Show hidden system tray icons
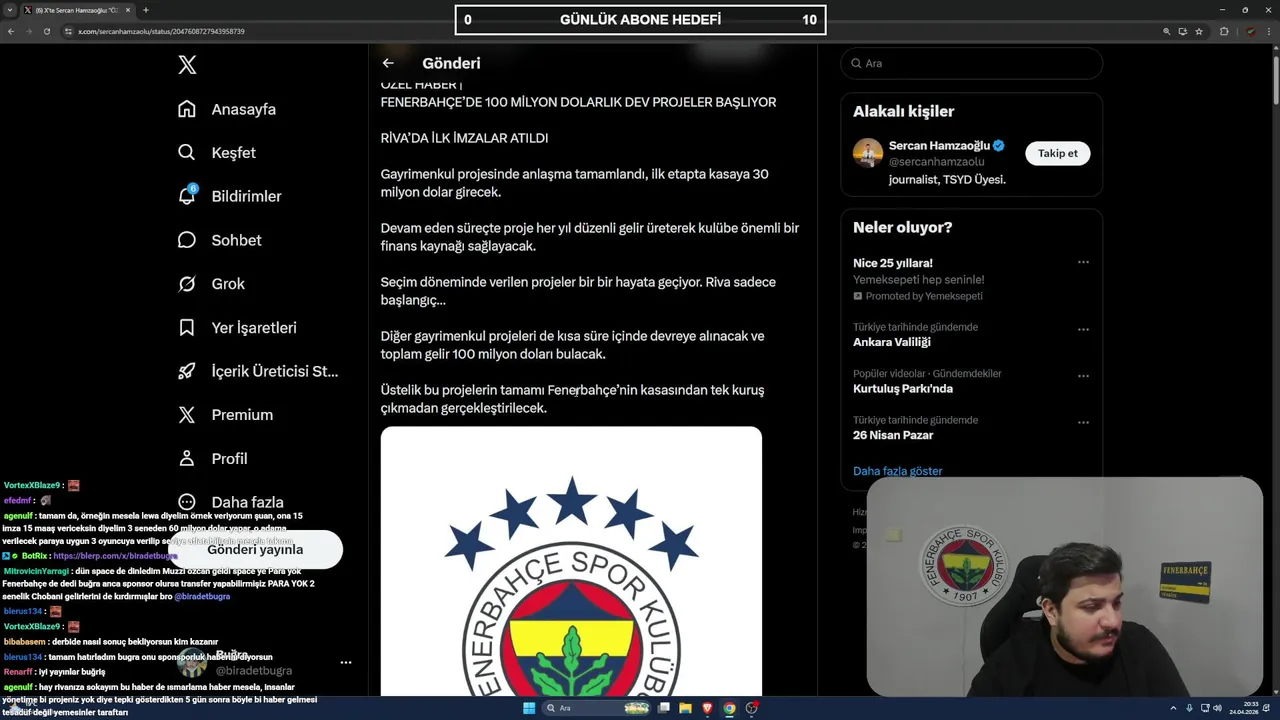 1173,708
